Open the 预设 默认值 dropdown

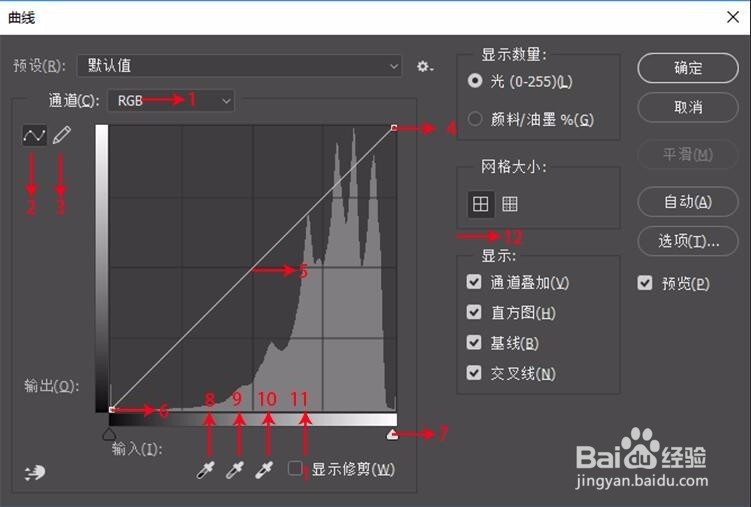[x=239, y=66]
